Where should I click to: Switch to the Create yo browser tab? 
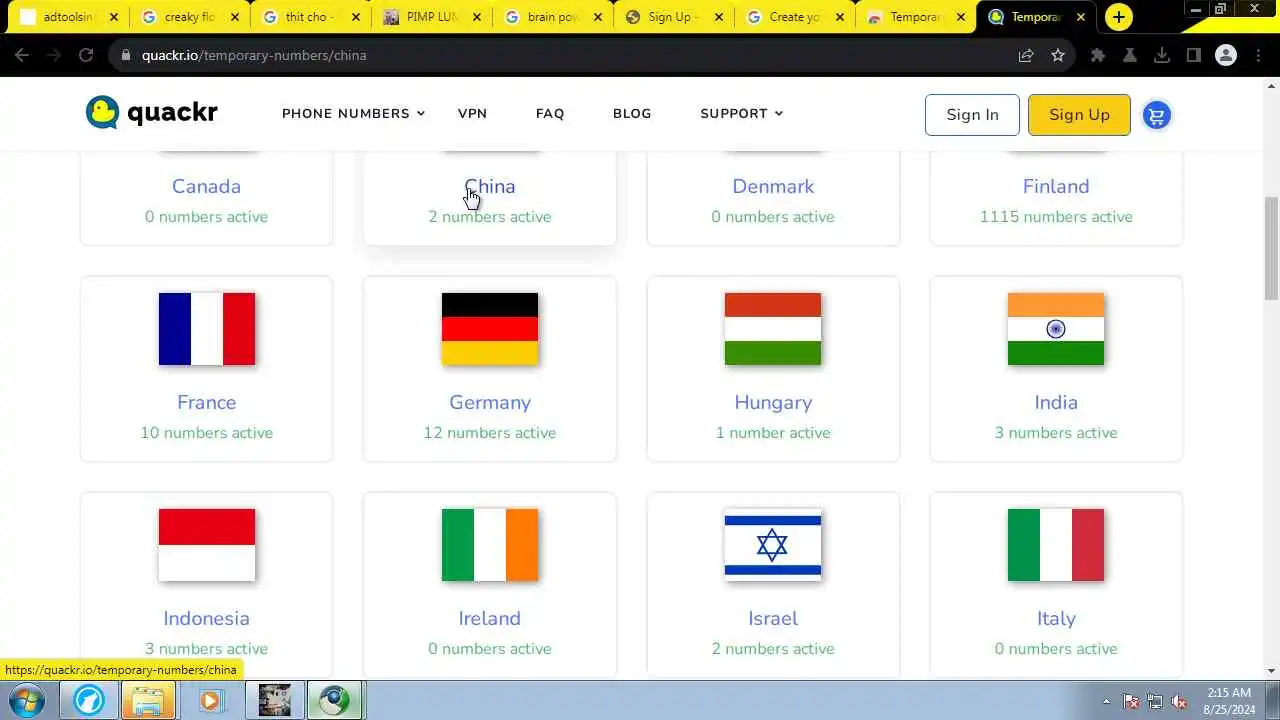point(794,17)
